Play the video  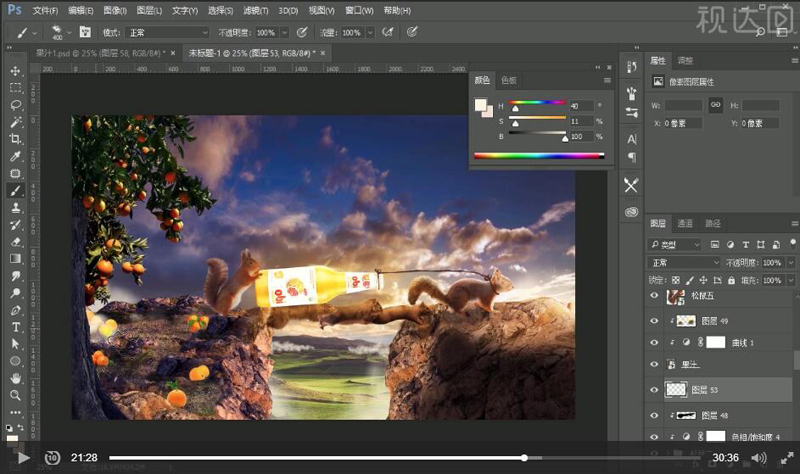23,458
